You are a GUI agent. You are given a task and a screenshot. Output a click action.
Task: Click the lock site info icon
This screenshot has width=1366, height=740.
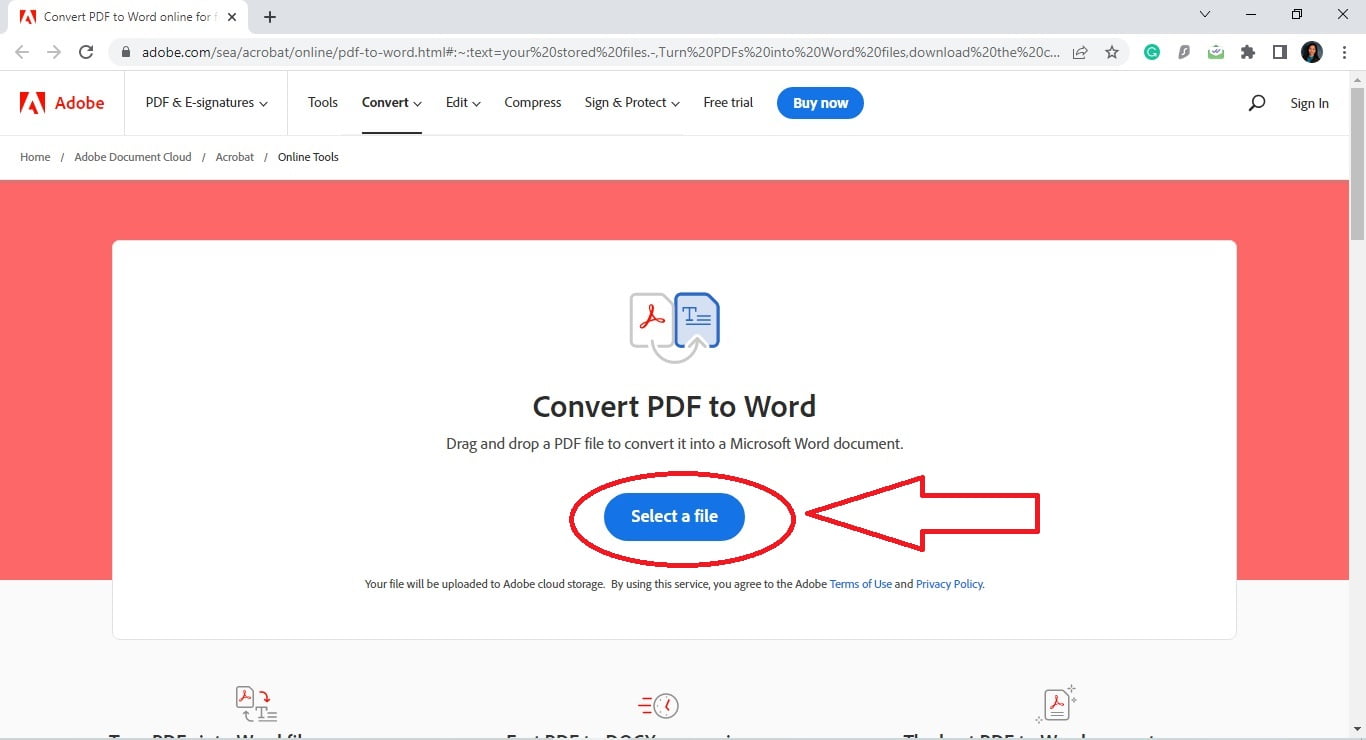coord(126,52)
